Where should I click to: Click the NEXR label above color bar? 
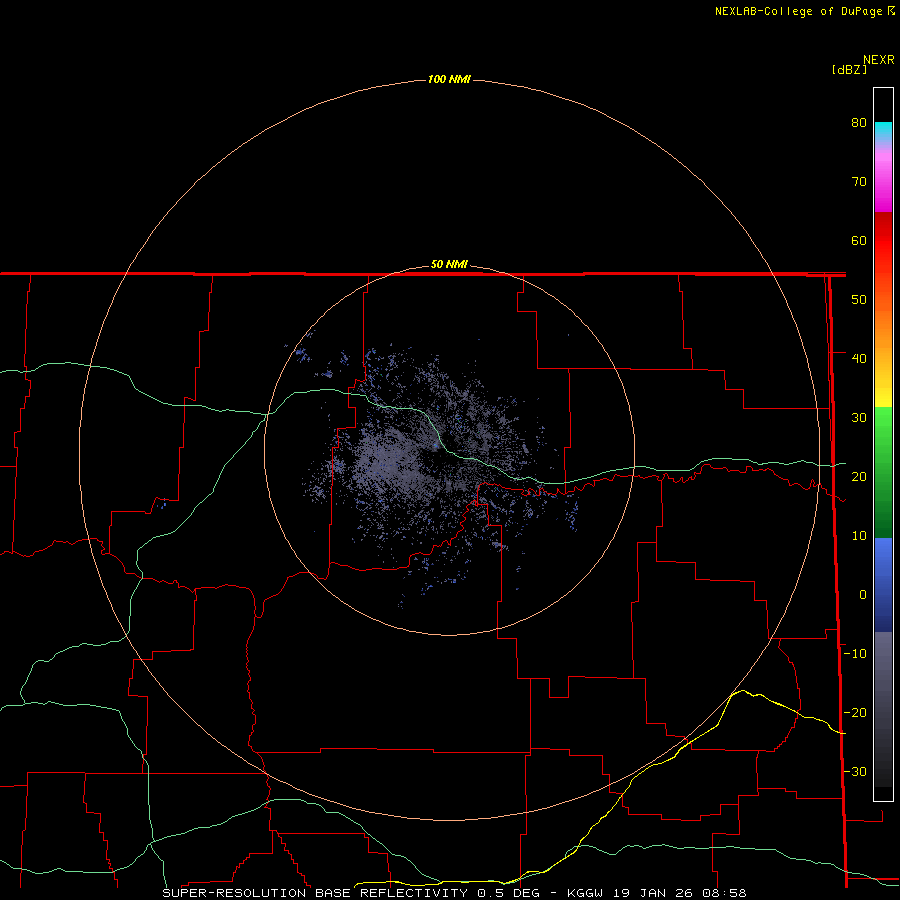click(879, 60)
